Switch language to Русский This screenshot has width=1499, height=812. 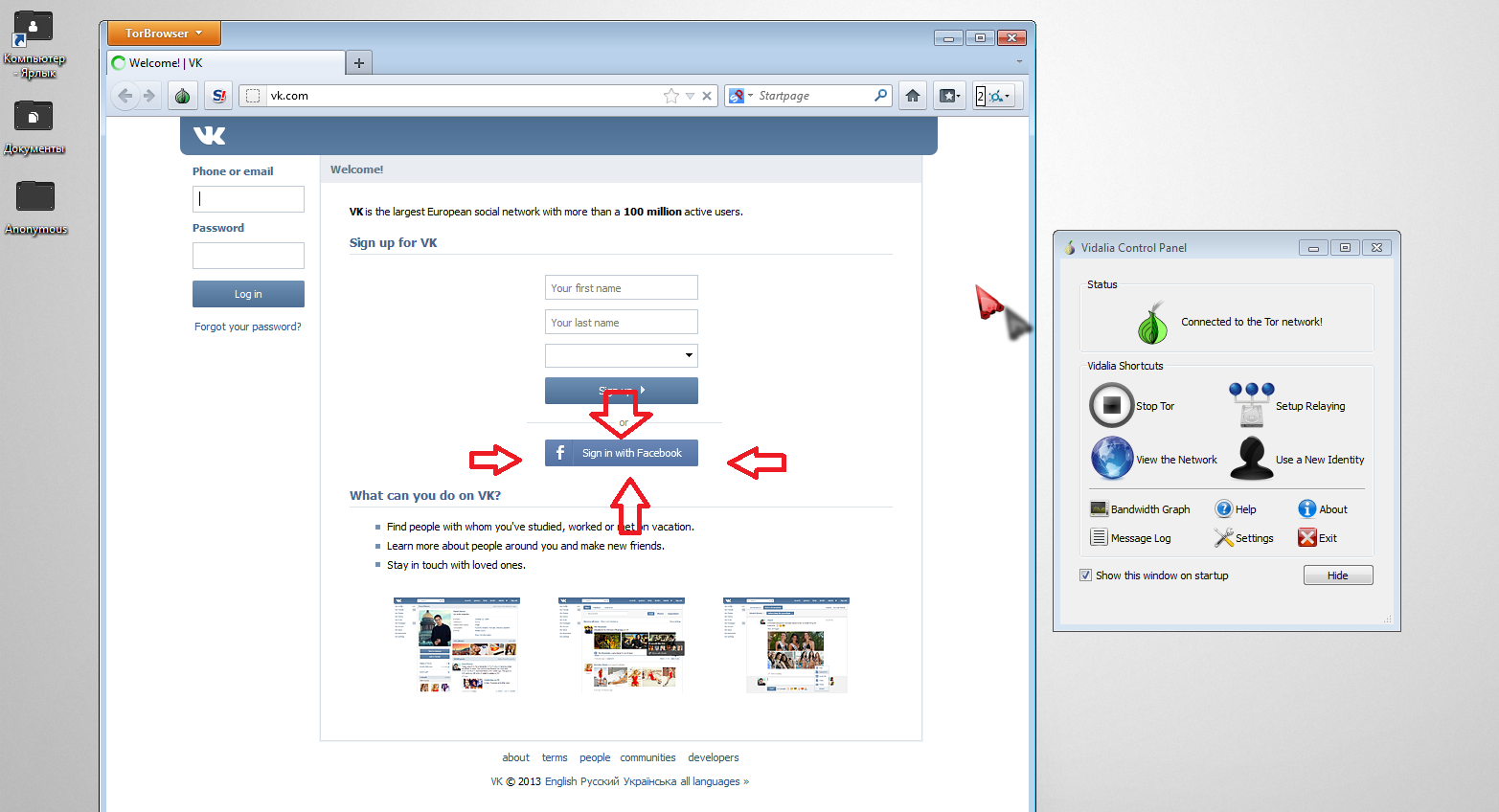pyautogui.click(x=600, y=781)
